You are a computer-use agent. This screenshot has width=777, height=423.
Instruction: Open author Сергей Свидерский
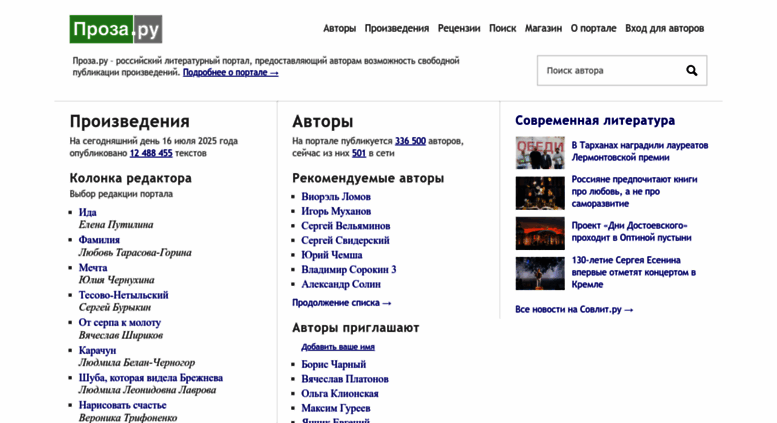point(345,240)
